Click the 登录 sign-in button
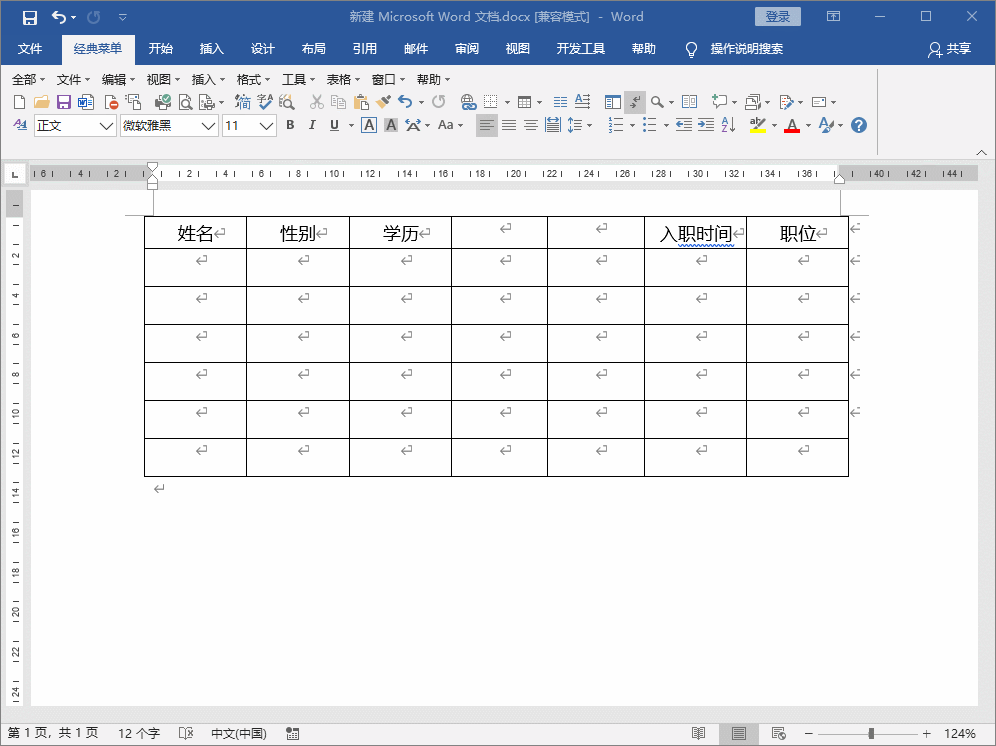 coord(777,17)
